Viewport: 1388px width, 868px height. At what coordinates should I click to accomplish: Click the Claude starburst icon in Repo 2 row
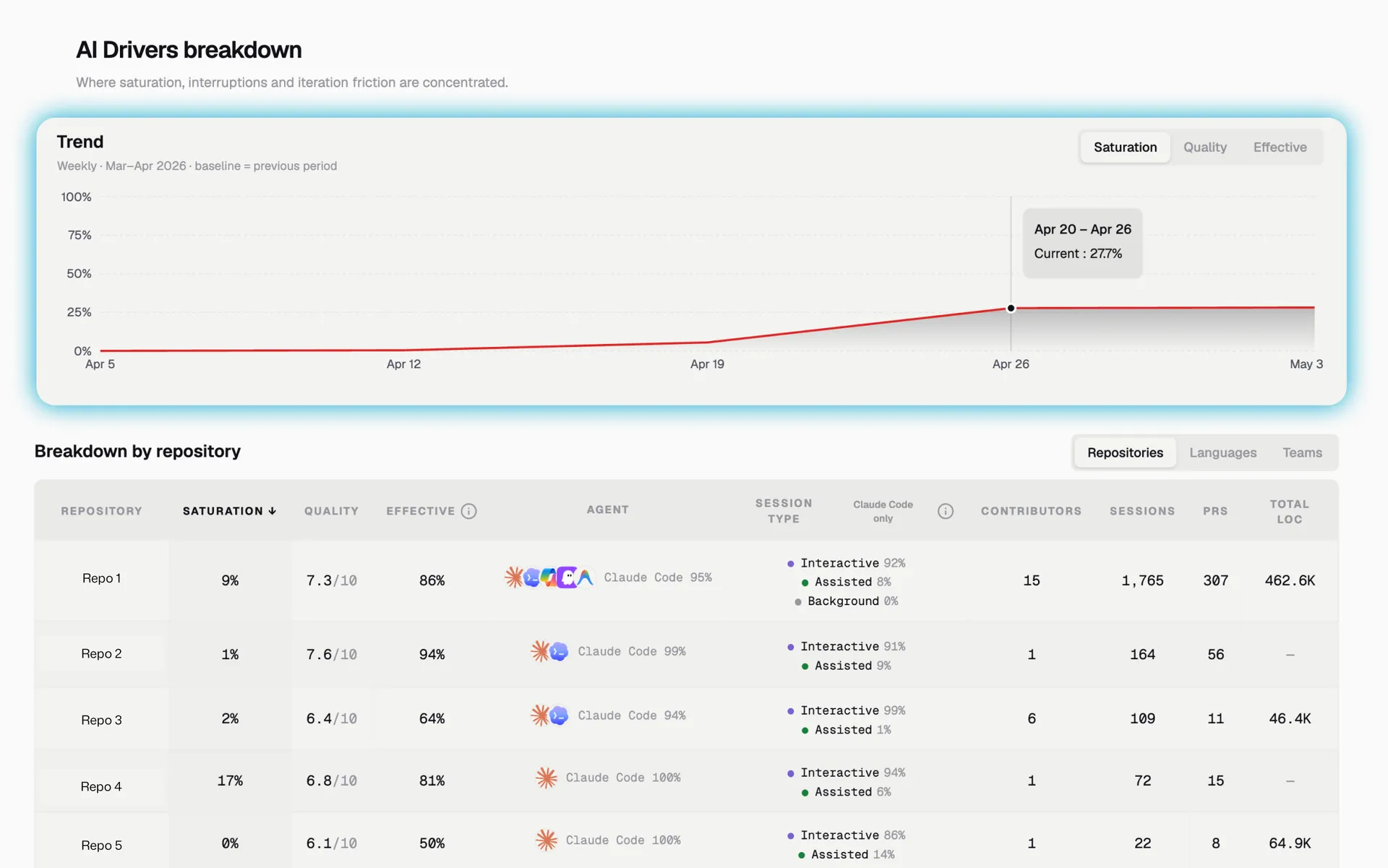540,651
